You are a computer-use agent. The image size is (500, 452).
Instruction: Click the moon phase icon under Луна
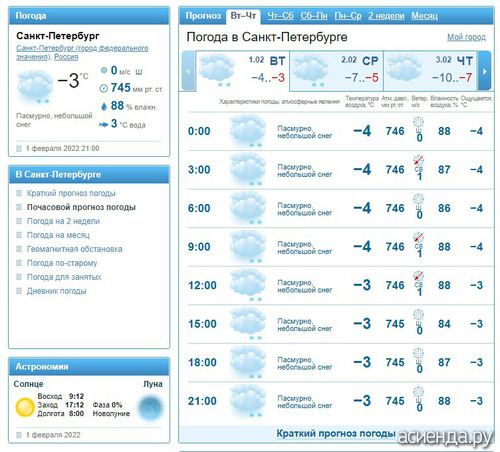click(151, 407)
